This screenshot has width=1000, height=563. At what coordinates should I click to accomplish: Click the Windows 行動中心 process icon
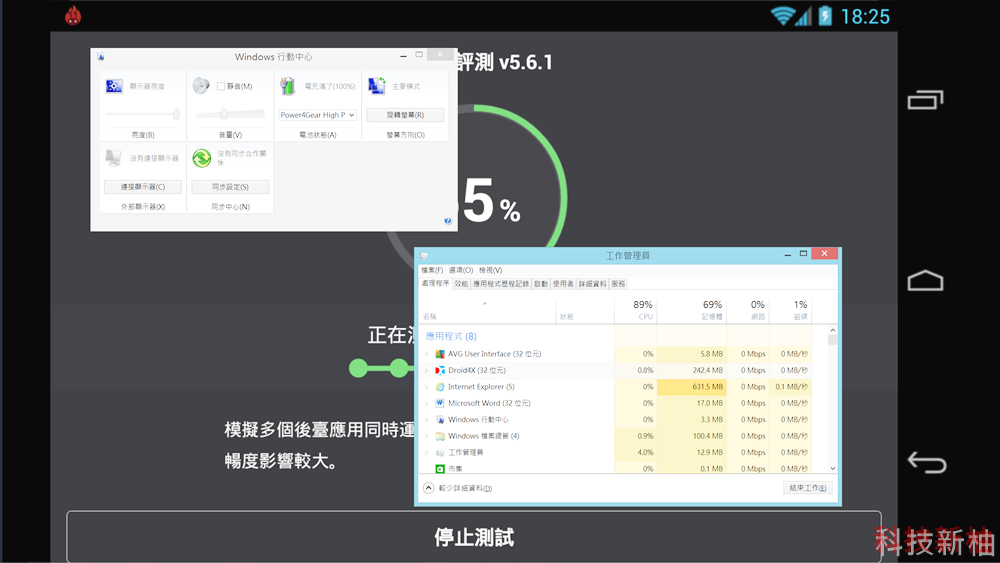(x=439, y=420)
